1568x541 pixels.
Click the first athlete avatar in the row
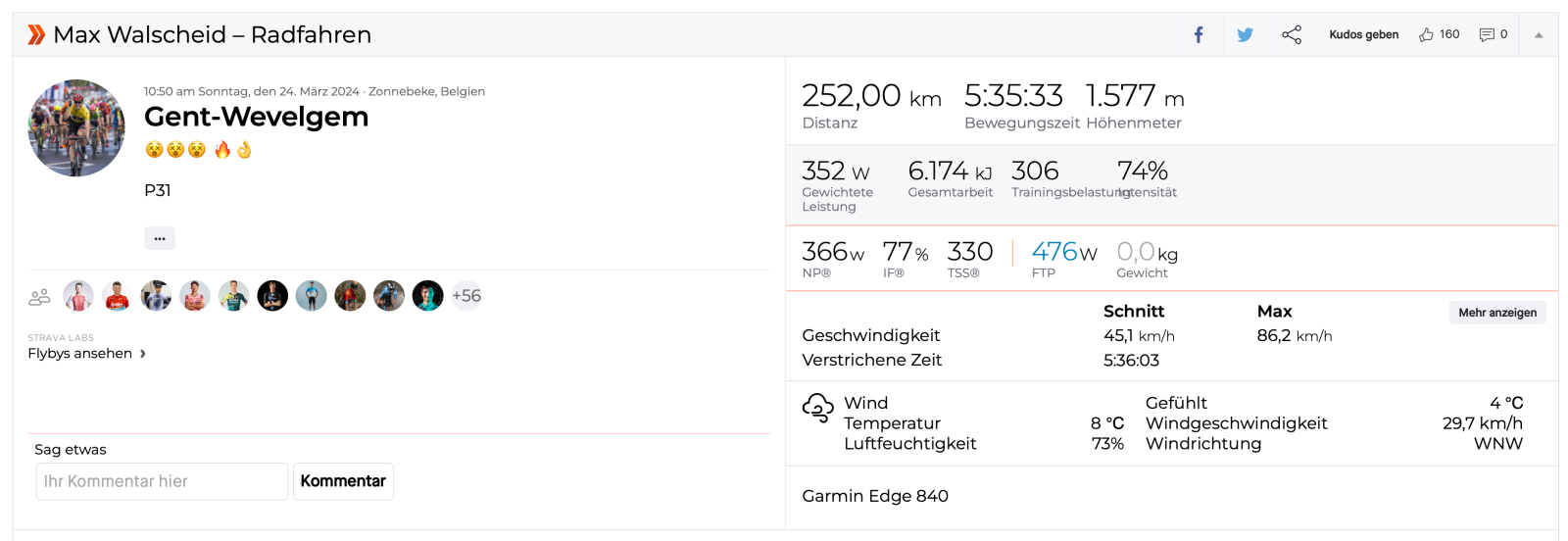(78, 296)
